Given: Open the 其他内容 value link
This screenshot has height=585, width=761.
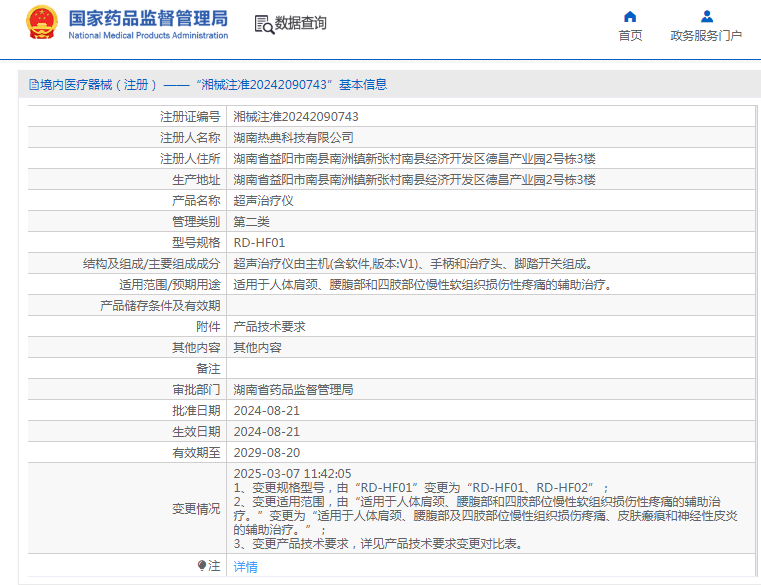Looking at the screenshot, I should pyautogui.click(x=257, y=348).
